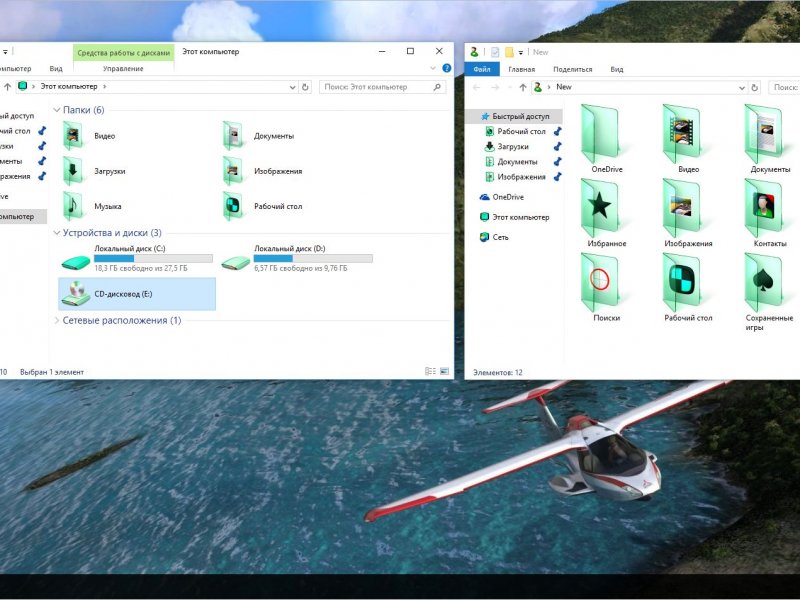The height and width of the screenshot is (600, 800).
Task: Switch Этот компьютер window to large icons view
Action: tap(444, 371)
